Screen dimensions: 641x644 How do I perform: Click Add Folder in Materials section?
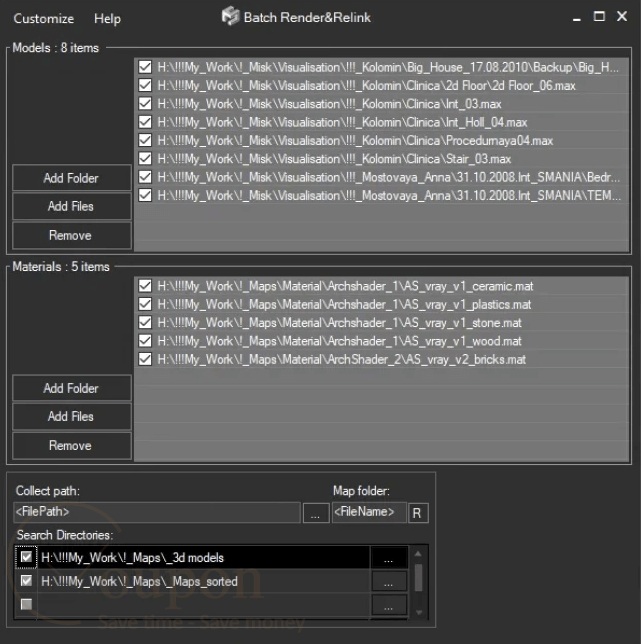pyautogui.click(x=72, y=388)
